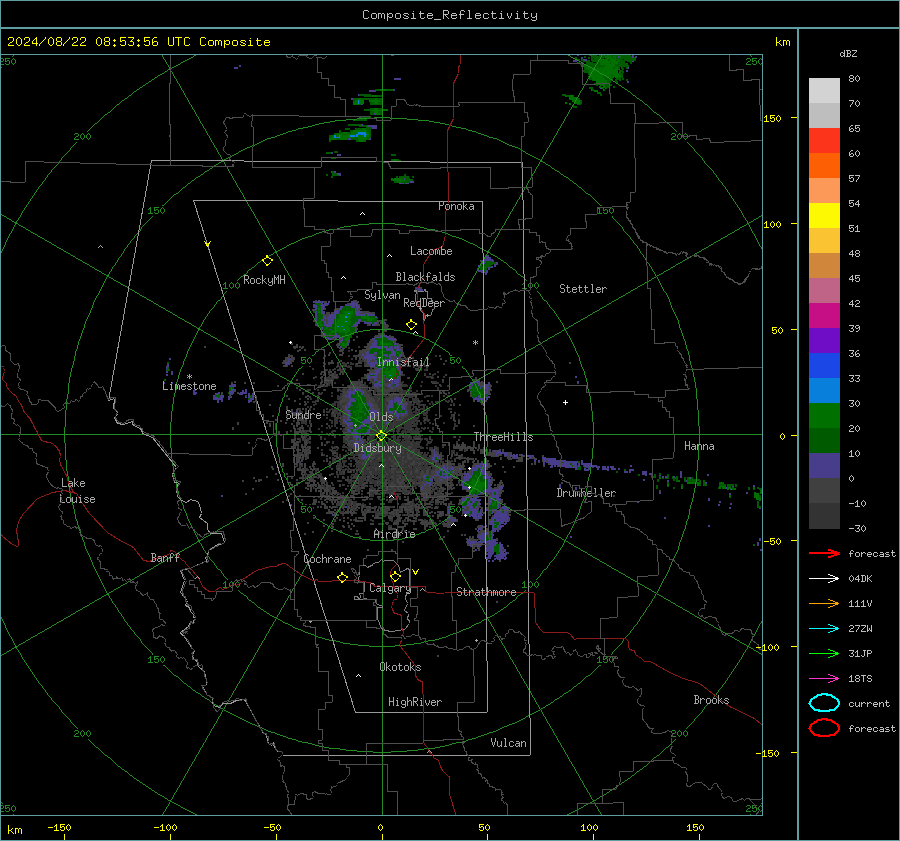The height and width of the screenshot is (841, 900).
Task: Click the cyan current ellipse icon
Action: tap(824, 703)
